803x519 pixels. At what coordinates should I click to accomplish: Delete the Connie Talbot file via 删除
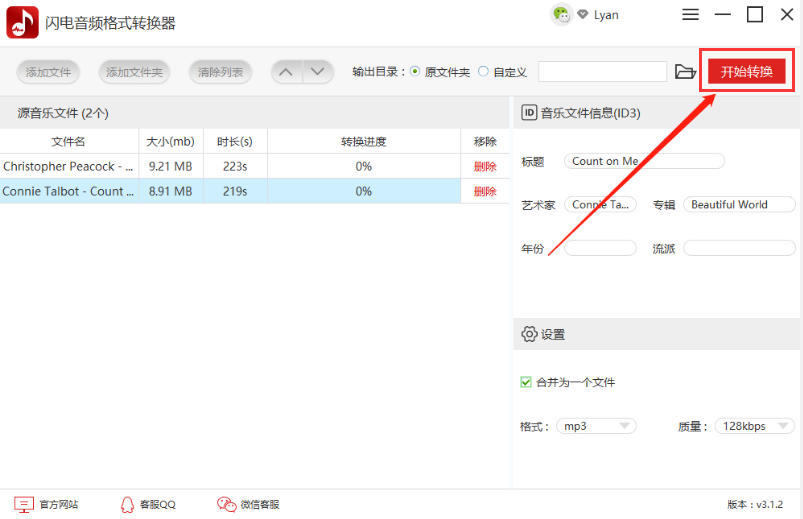coord(484,191)
